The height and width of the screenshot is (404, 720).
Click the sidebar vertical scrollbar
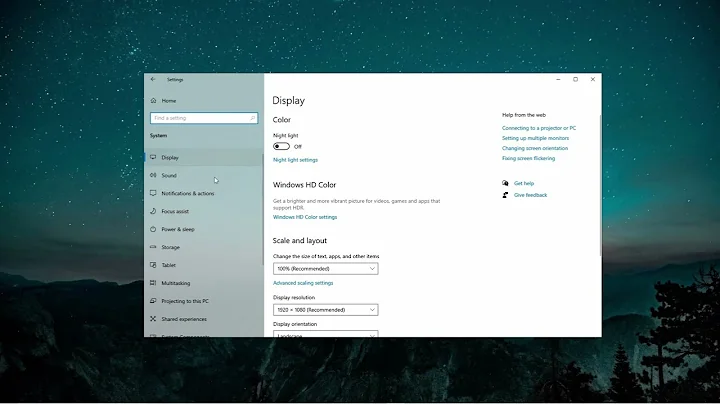263,209
